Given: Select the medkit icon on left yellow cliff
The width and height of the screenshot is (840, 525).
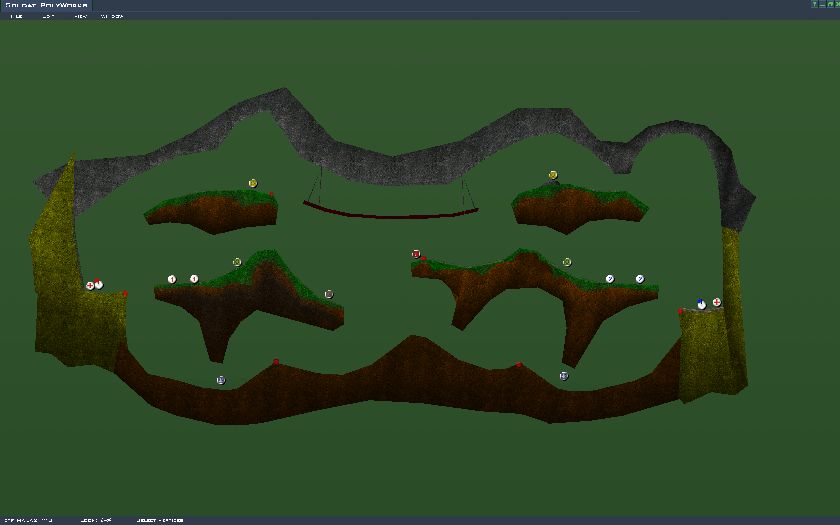Looking at the screenshot, I should 90,285.
